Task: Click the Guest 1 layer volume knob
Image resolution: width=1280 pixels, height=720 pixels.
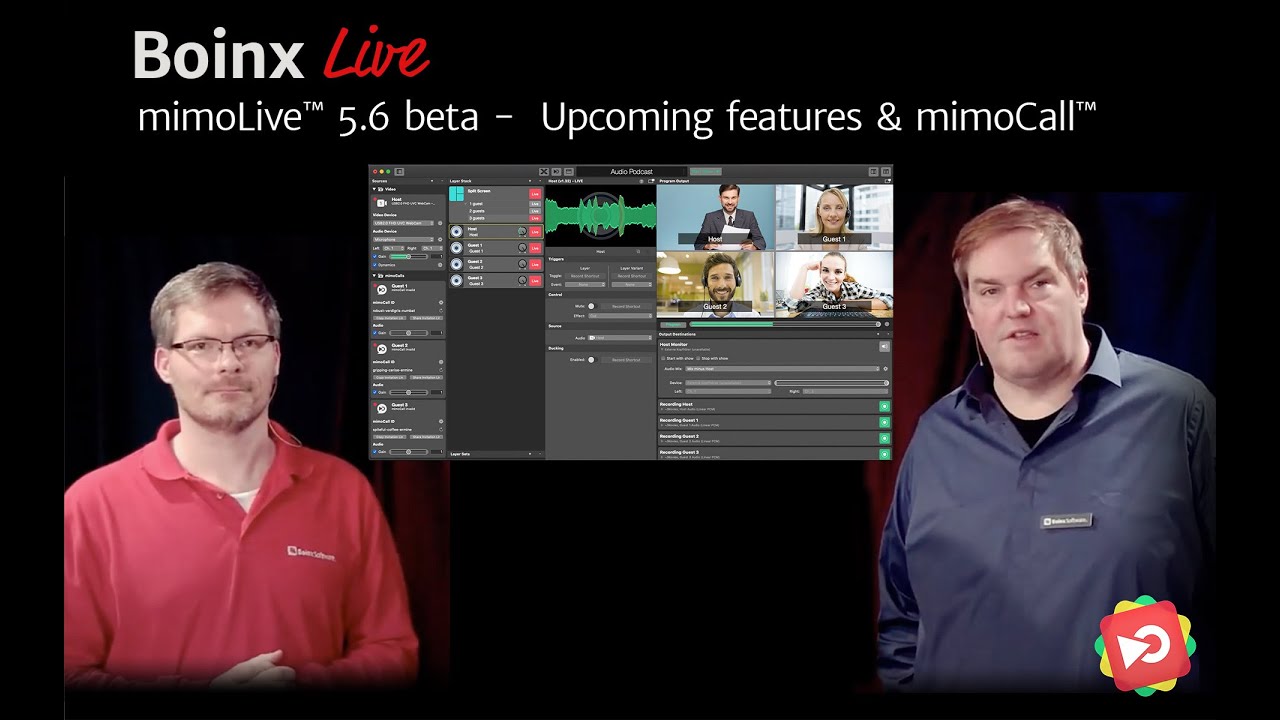Action: pos(522,247)
